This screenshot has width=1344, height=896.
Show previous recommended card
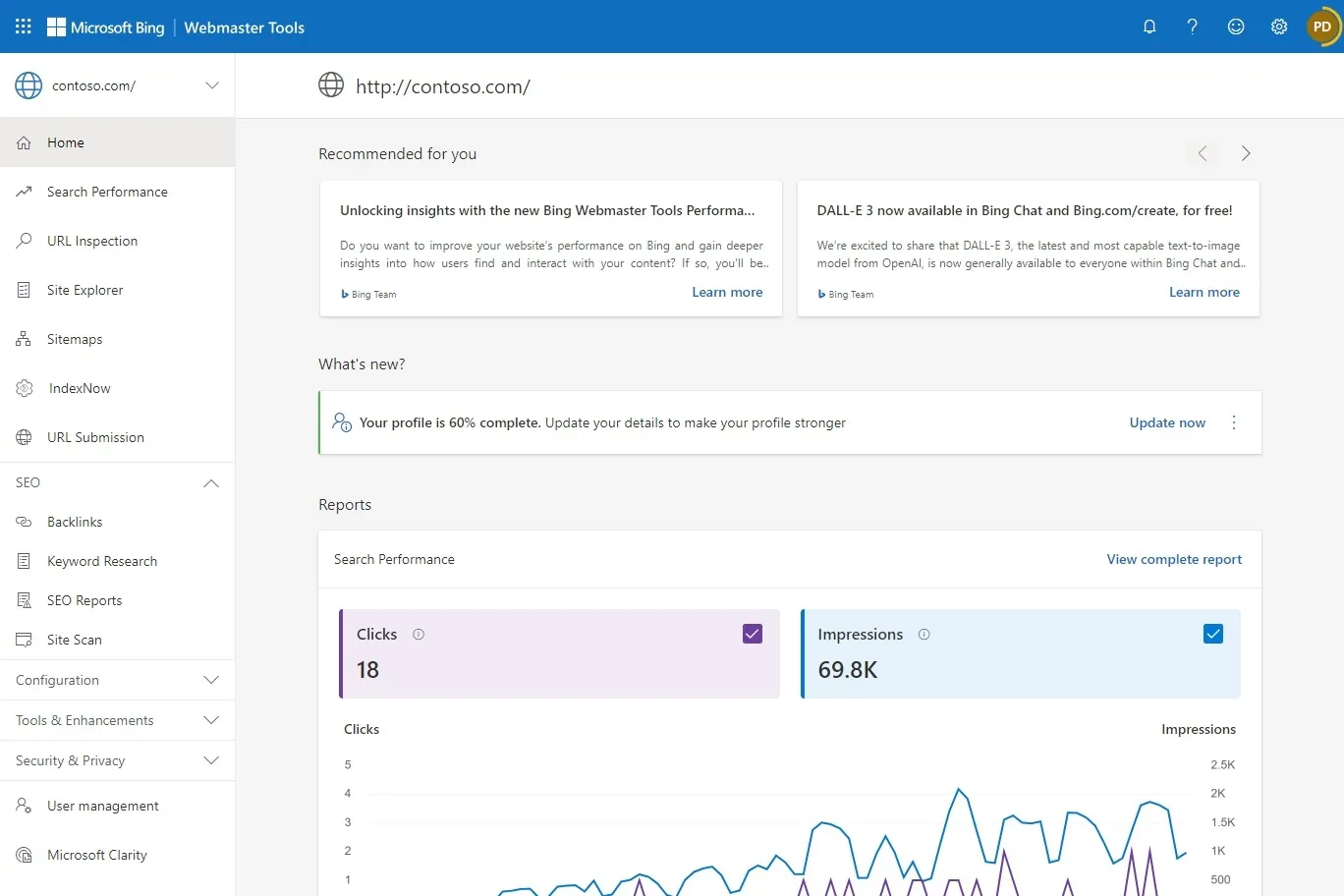click(x=1203, y=153)
